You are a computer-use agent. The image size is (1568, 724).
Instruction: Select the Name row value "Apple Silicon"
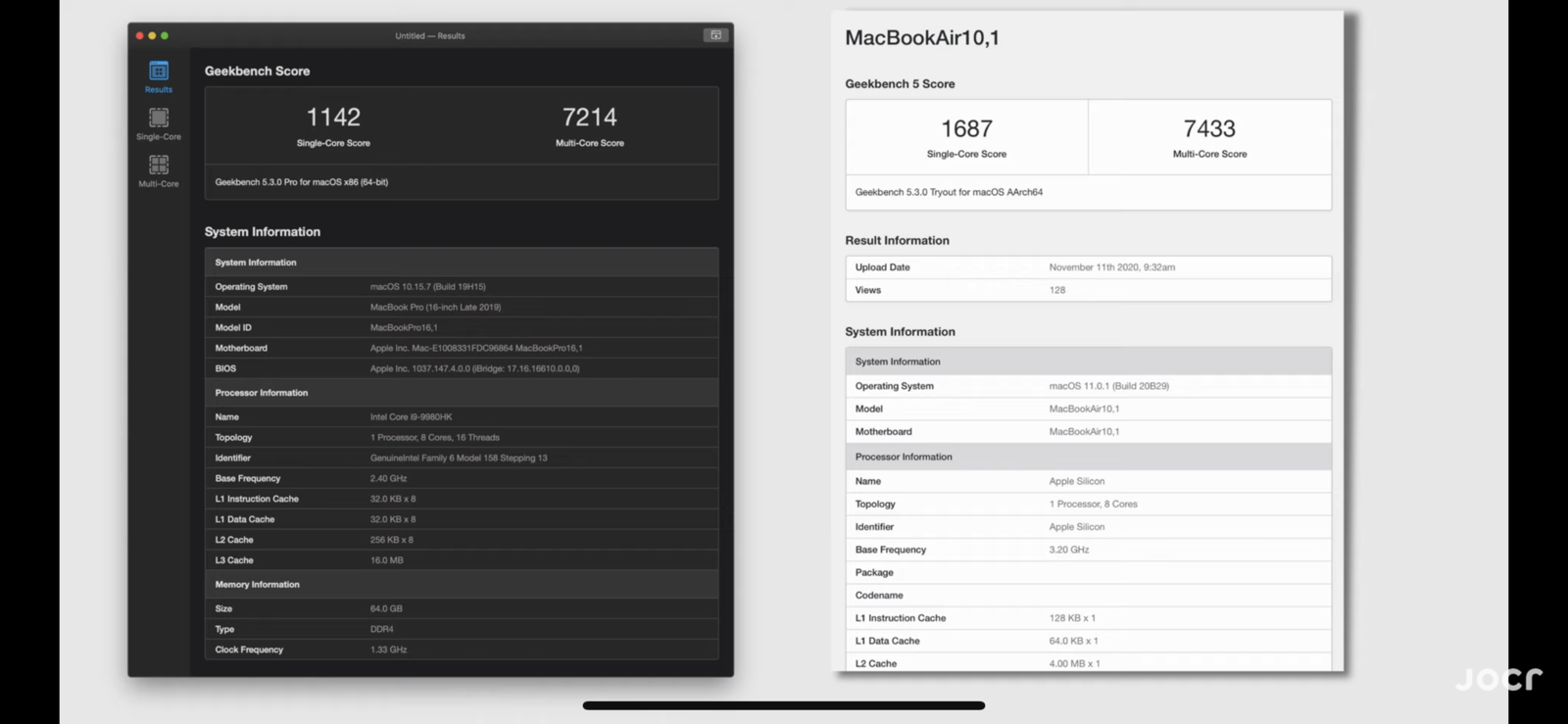(x=1077, y=482)
